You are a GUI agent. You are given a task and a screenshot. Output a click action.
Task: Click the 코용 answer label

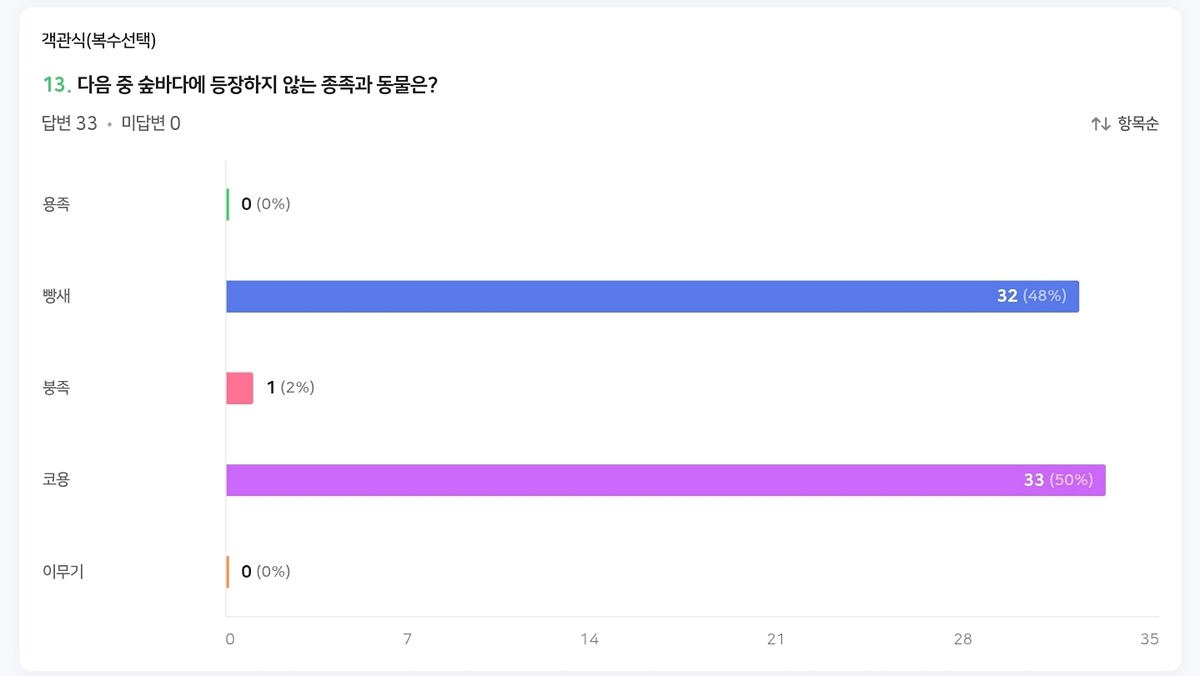[56, 480]
